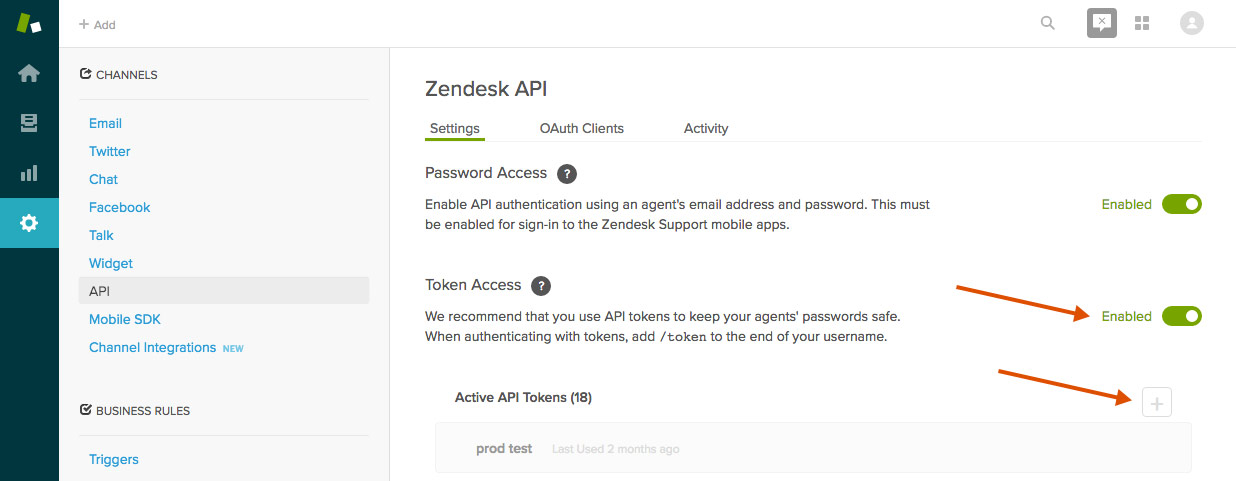Image resolution: width=1236 pixels, height=481 pixels.
Task: Open the user profile avatar
Action: coord(1191,23)
